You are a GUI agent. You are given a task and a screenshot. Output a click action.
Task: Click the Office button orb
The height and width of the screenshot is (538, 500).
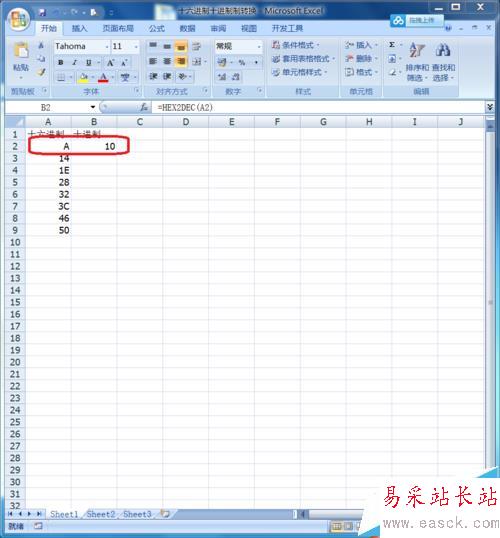point(19,19)
